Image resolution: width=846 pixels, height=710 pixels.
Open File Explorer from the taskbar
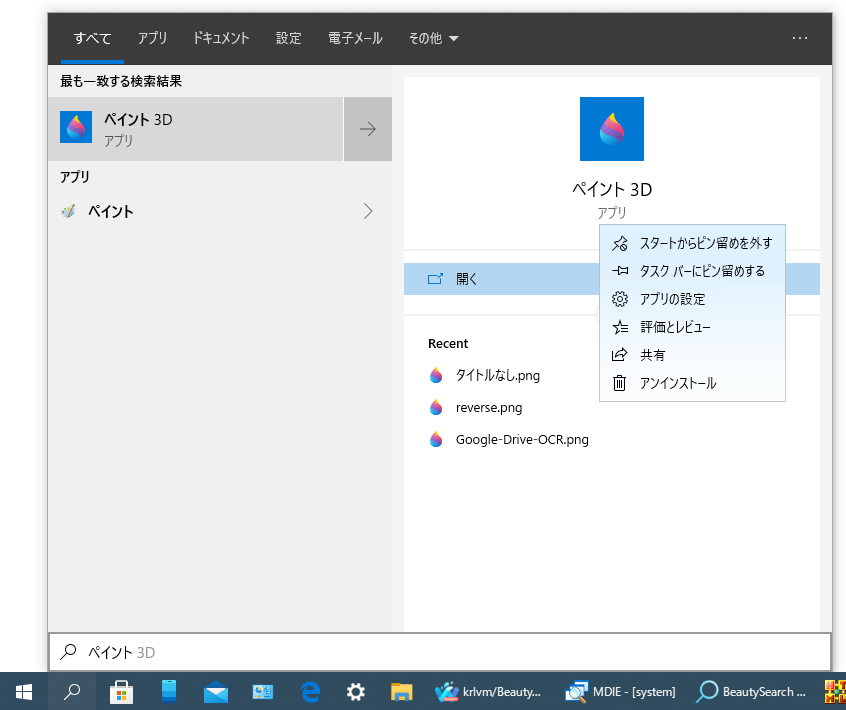pyautogui.click(x=401, y=691)
